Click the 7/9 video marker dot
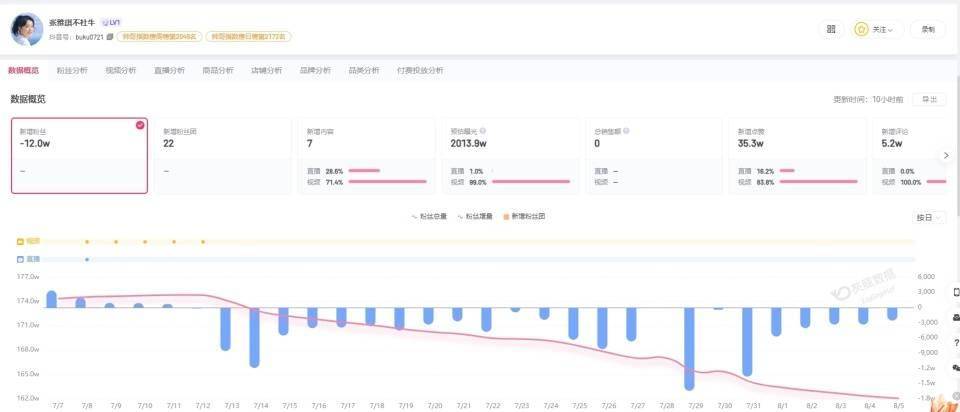The width and height of the screenshot is (960, 412). click(x=116, y=242)
